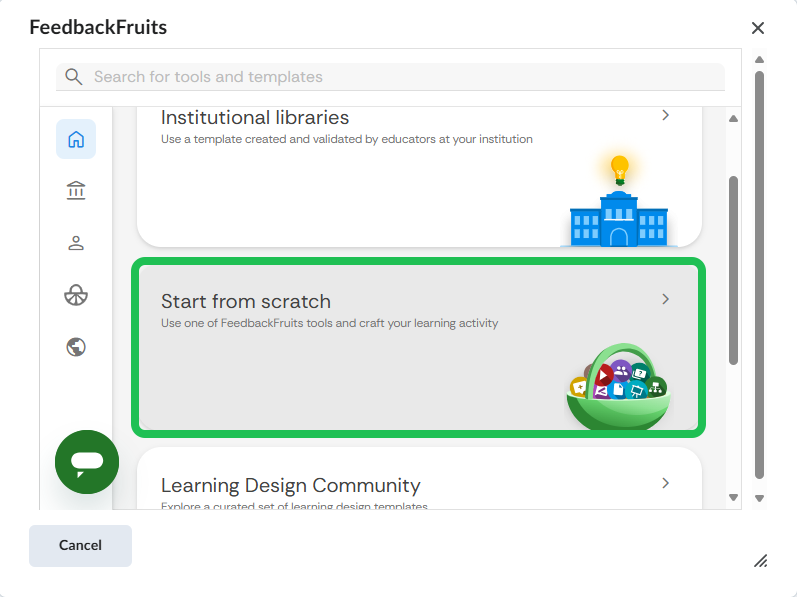Viewport: 797px width, 597px height.
Task: Click the inner template list scrollbar thumb
Action: point(733,270)
